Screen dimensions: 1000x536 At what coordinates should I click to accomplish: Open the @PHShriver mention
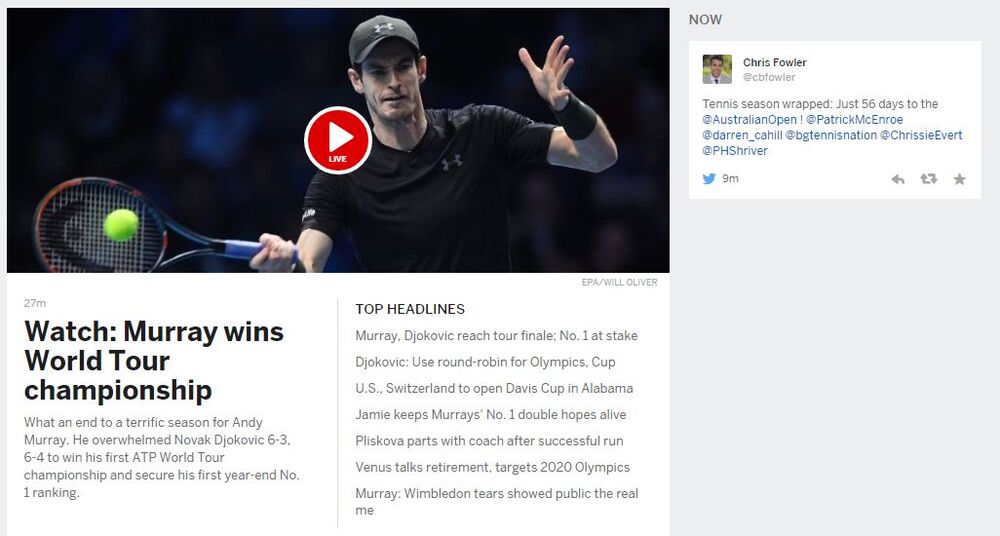(735, 151)
